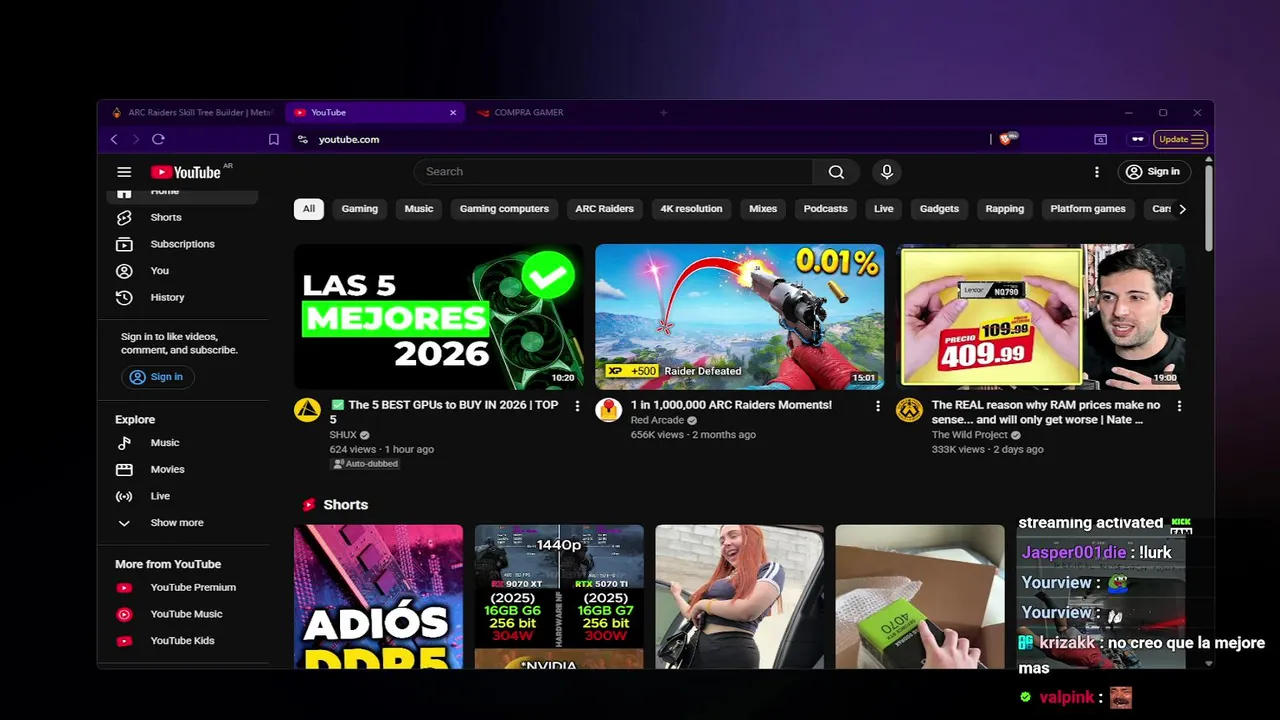This screenshot has height=720, width=1280.
Task: Open History in the sidebar
Action: [182, 297]
